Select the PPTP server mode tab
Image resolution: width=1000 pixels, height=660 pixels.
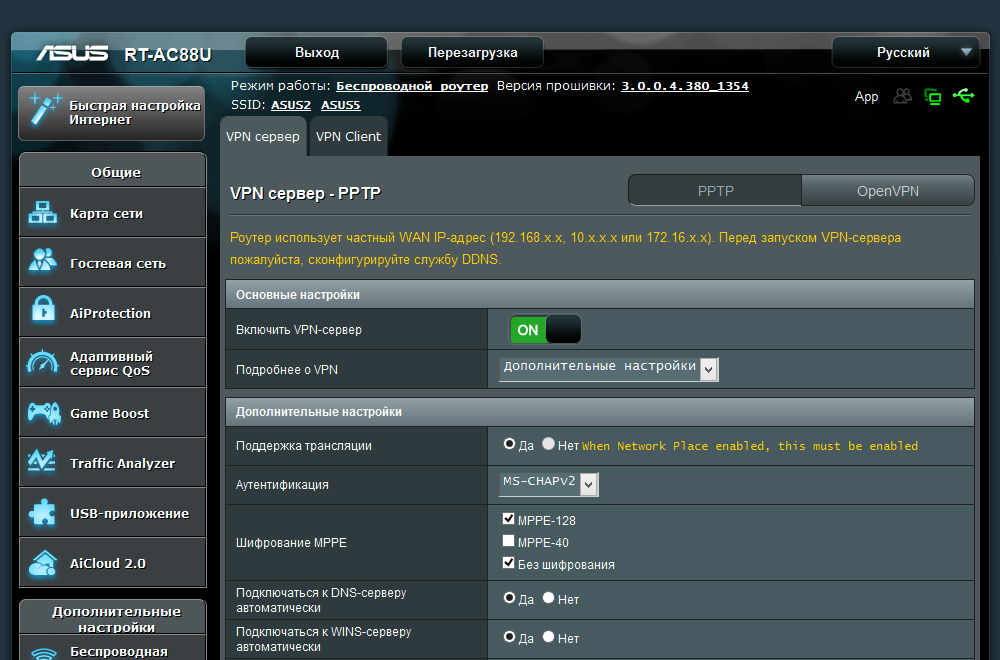point(715,191)
